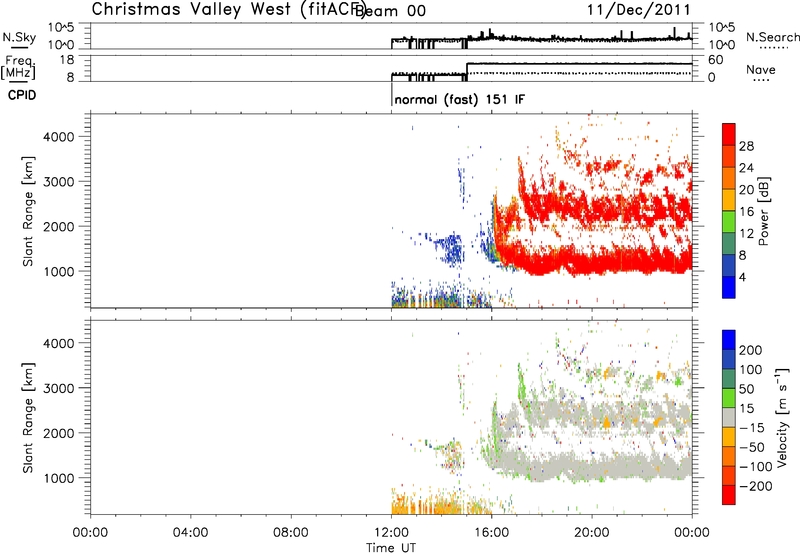Click the date '11/Dec/2011'

click(639, 10)
